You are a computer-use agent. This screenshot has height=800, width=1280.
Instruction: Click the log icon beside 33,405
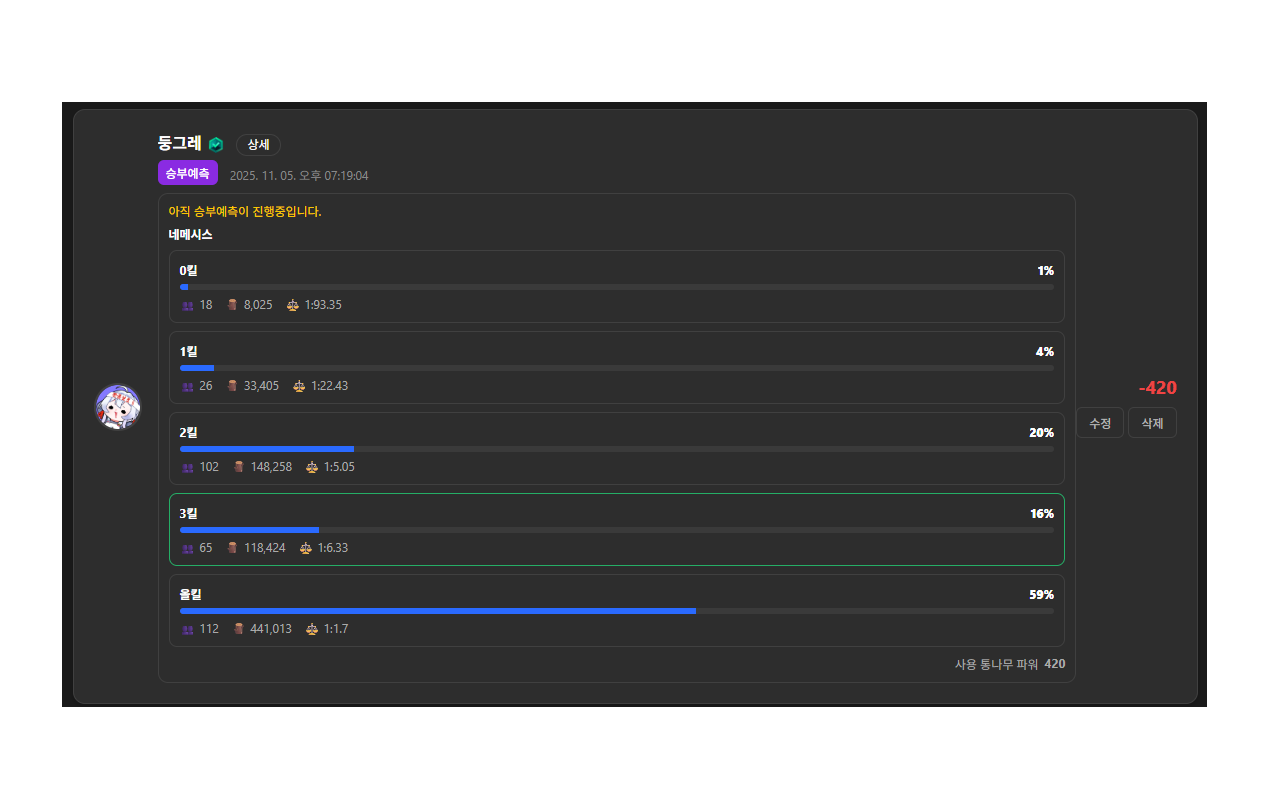232,386
